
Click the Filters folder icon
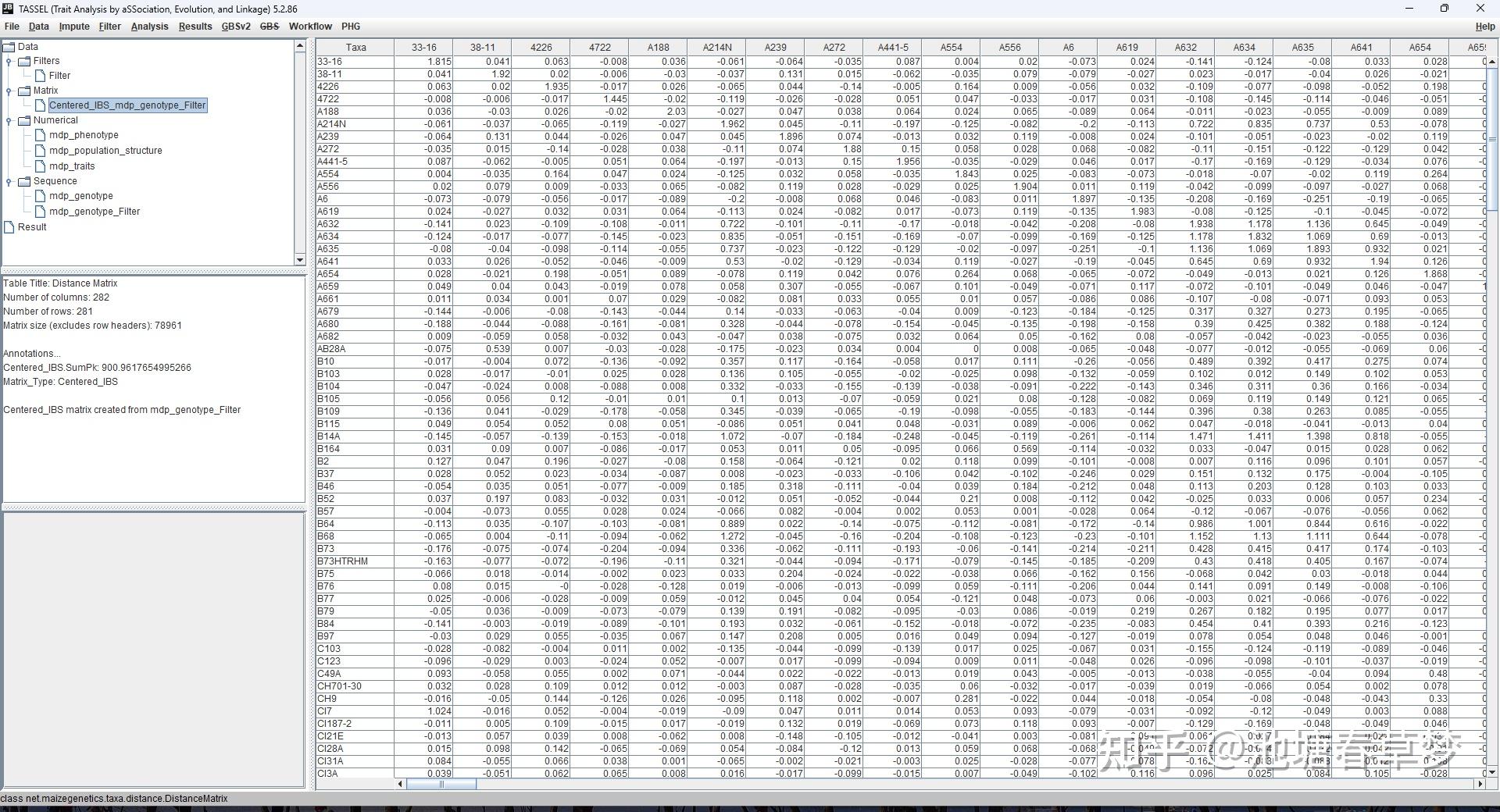pos(24,61)
